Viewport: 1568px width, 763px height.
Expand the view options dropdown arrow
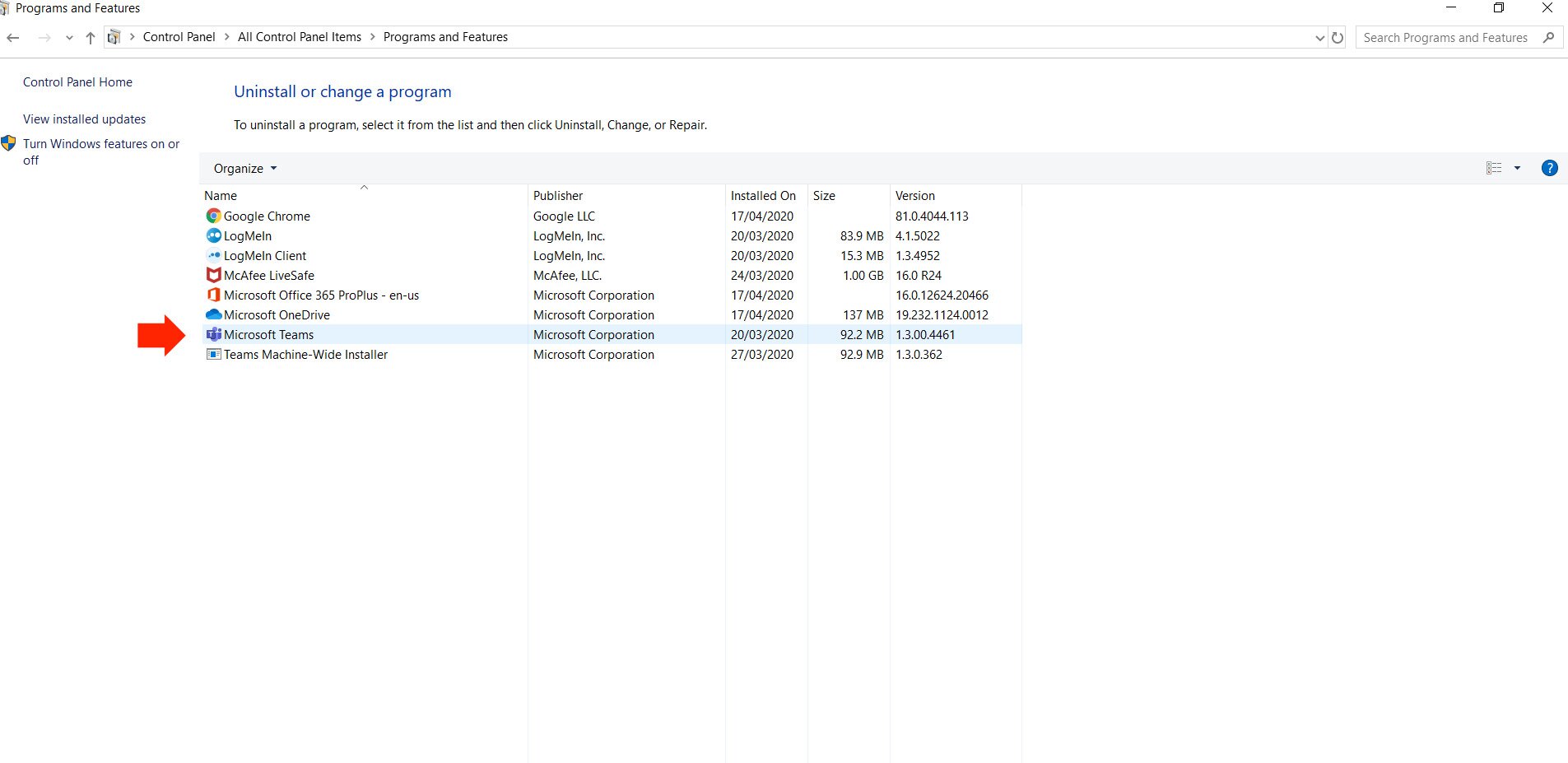1517,168
